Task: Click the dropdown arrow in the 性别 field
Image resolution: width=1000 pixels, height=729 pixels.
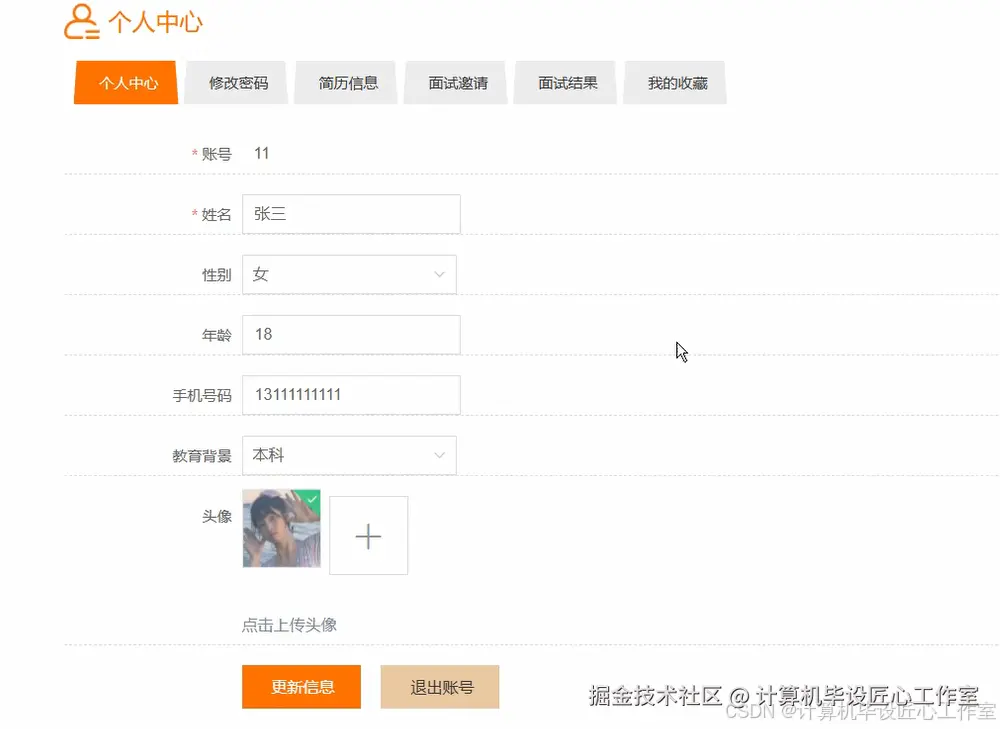Action: coord(440,274)
